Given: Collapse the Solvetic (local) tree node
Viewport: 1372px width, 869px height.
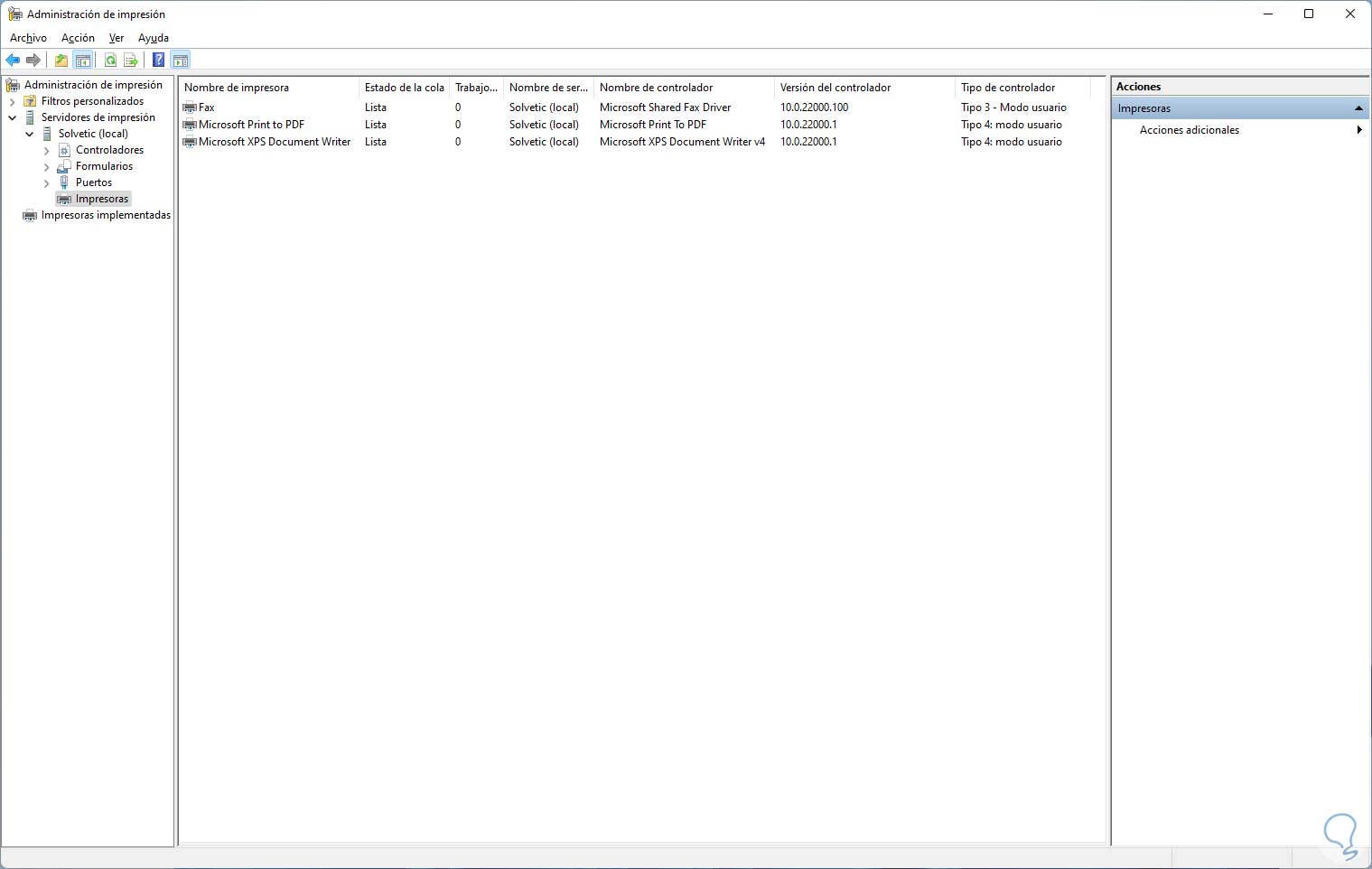Looking at the screenshot, I should 29,134.
